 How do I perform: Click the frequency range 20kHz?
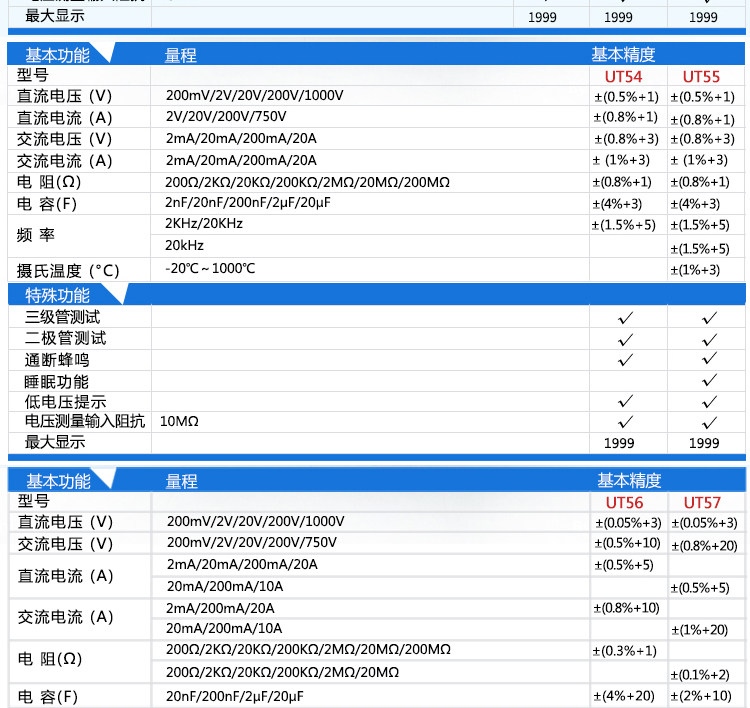pos(184,245)
